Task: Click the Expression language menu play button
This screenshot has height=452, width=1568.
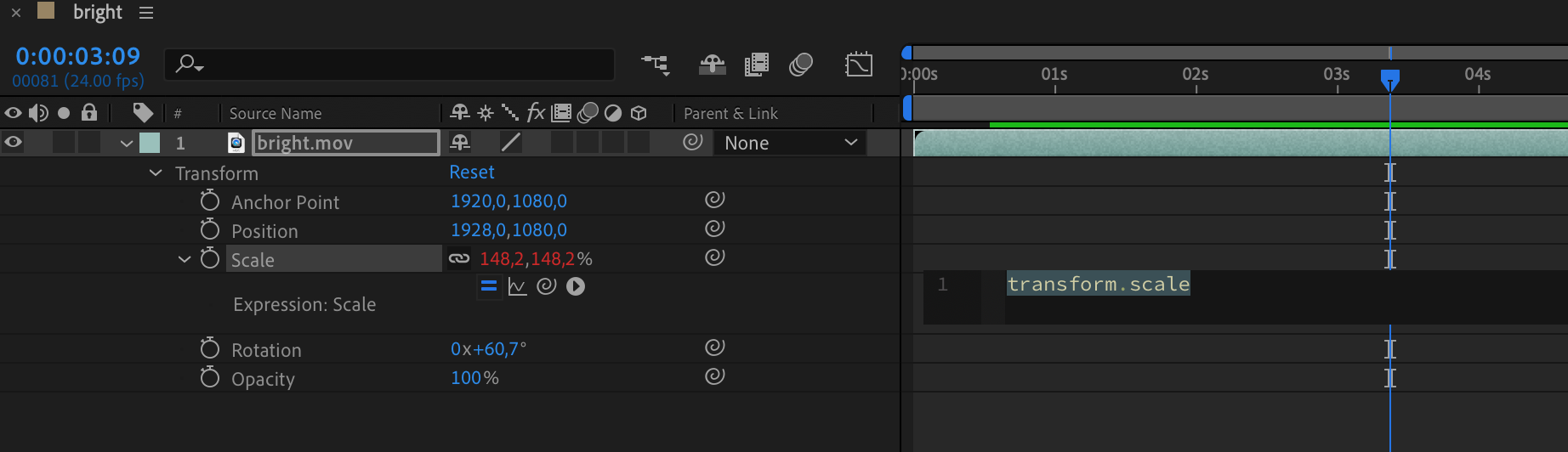Action: click(576, 286)
